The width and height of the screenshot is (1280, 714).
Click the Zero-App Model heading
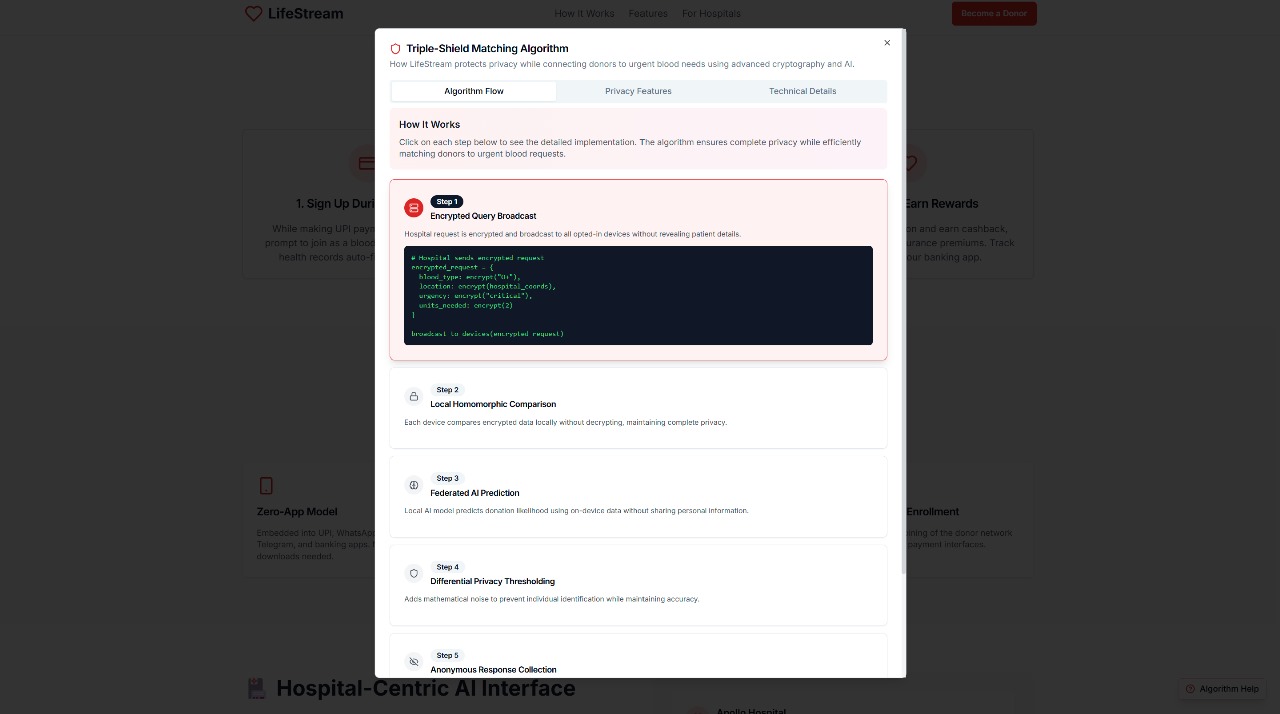click(297, 512)
